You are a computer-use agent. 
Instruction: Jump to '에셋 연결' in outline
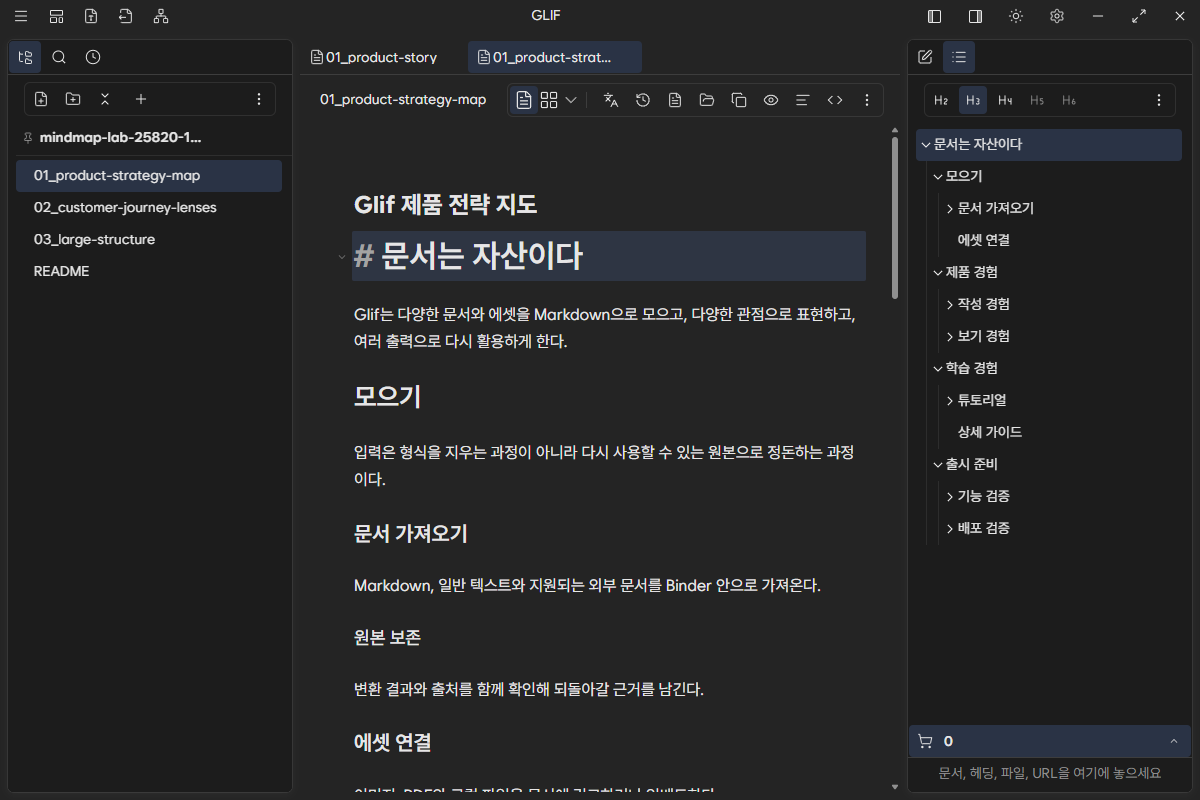pos(984,240)
